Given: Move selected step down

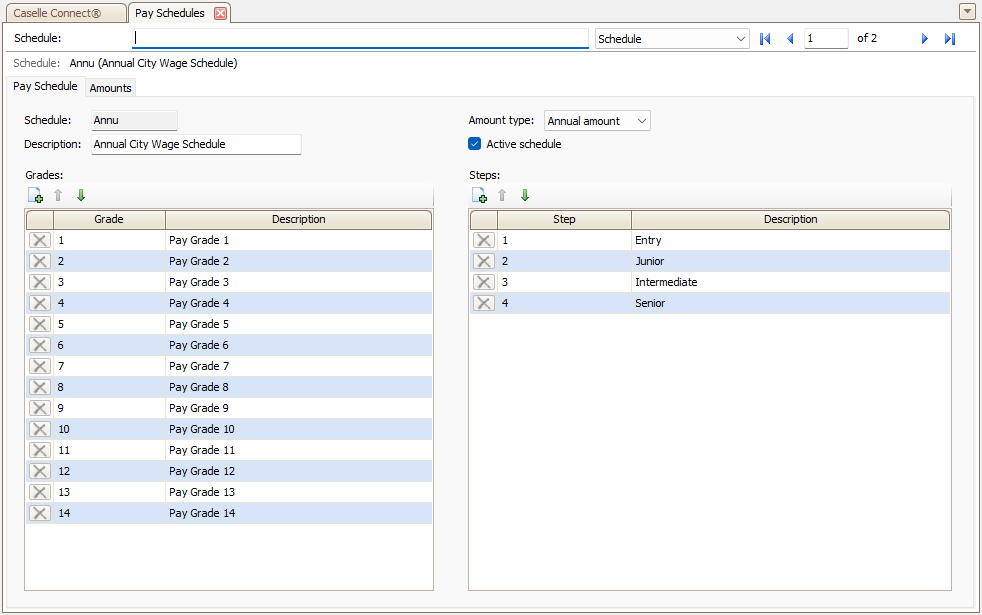Looking at the screenshot, I should click(525, 195).
